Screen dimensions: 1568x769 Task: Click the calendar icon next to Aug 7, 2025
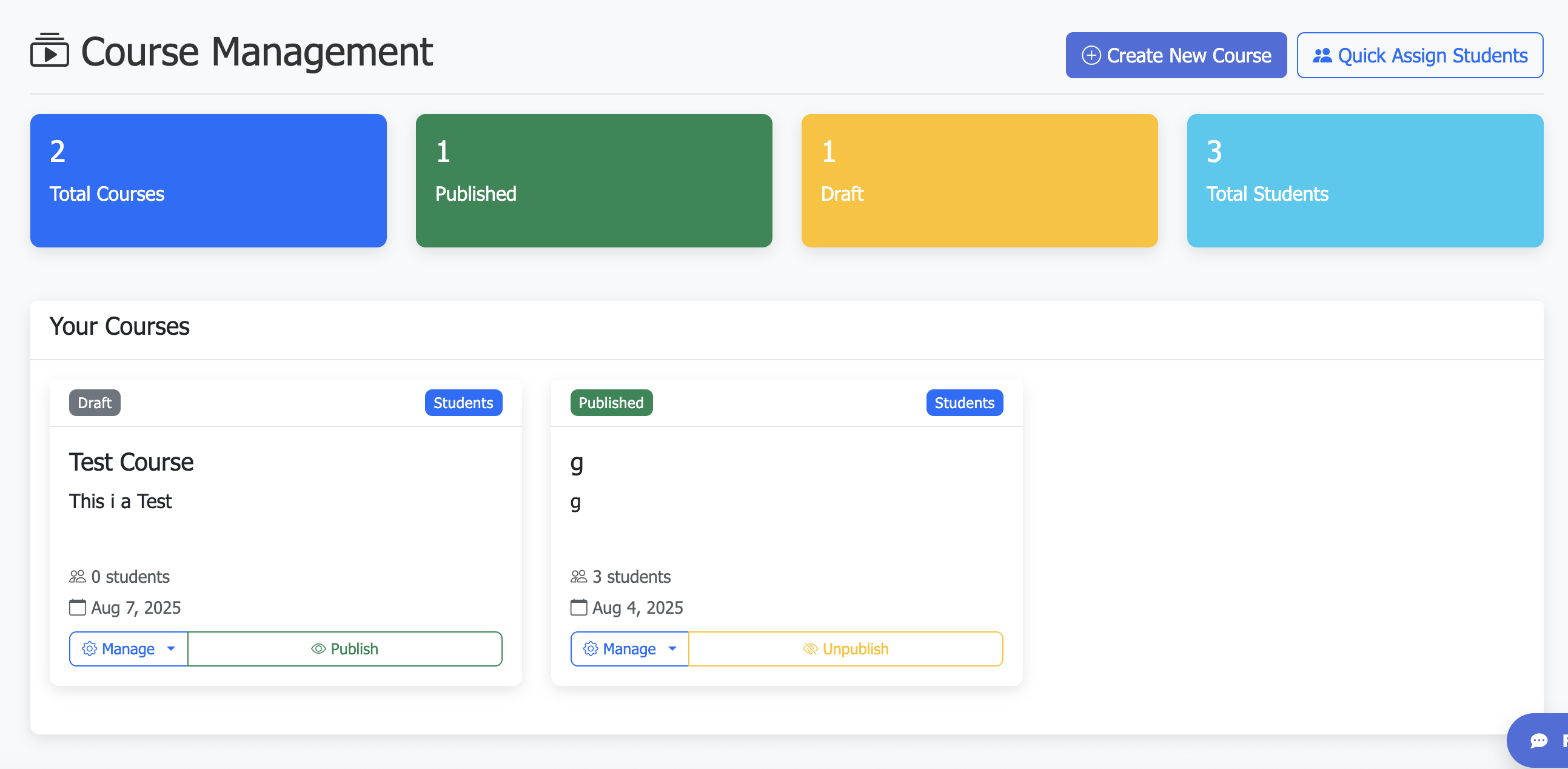[77, 607]
